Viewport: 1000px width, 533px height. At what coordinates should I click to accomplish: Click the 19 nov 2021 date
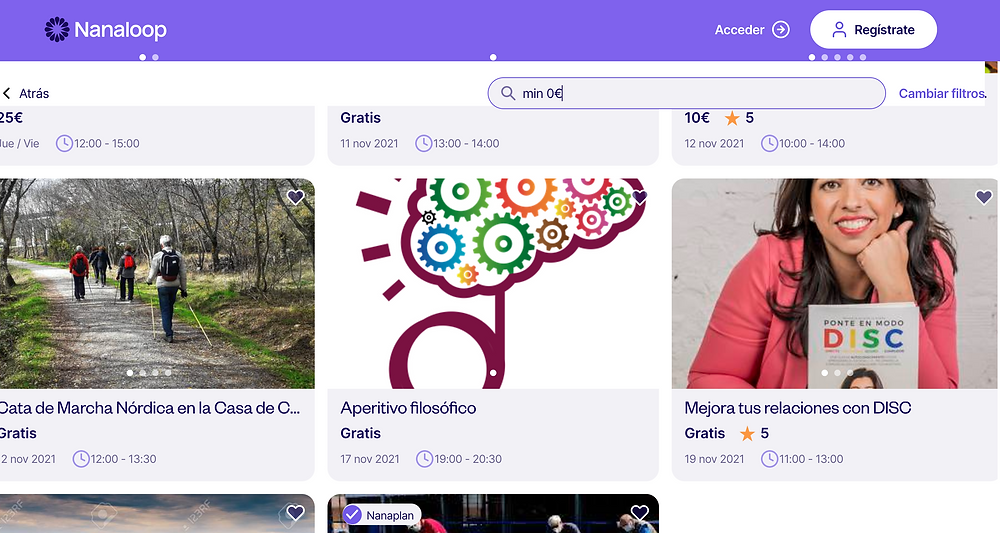(x=714, y=459)
